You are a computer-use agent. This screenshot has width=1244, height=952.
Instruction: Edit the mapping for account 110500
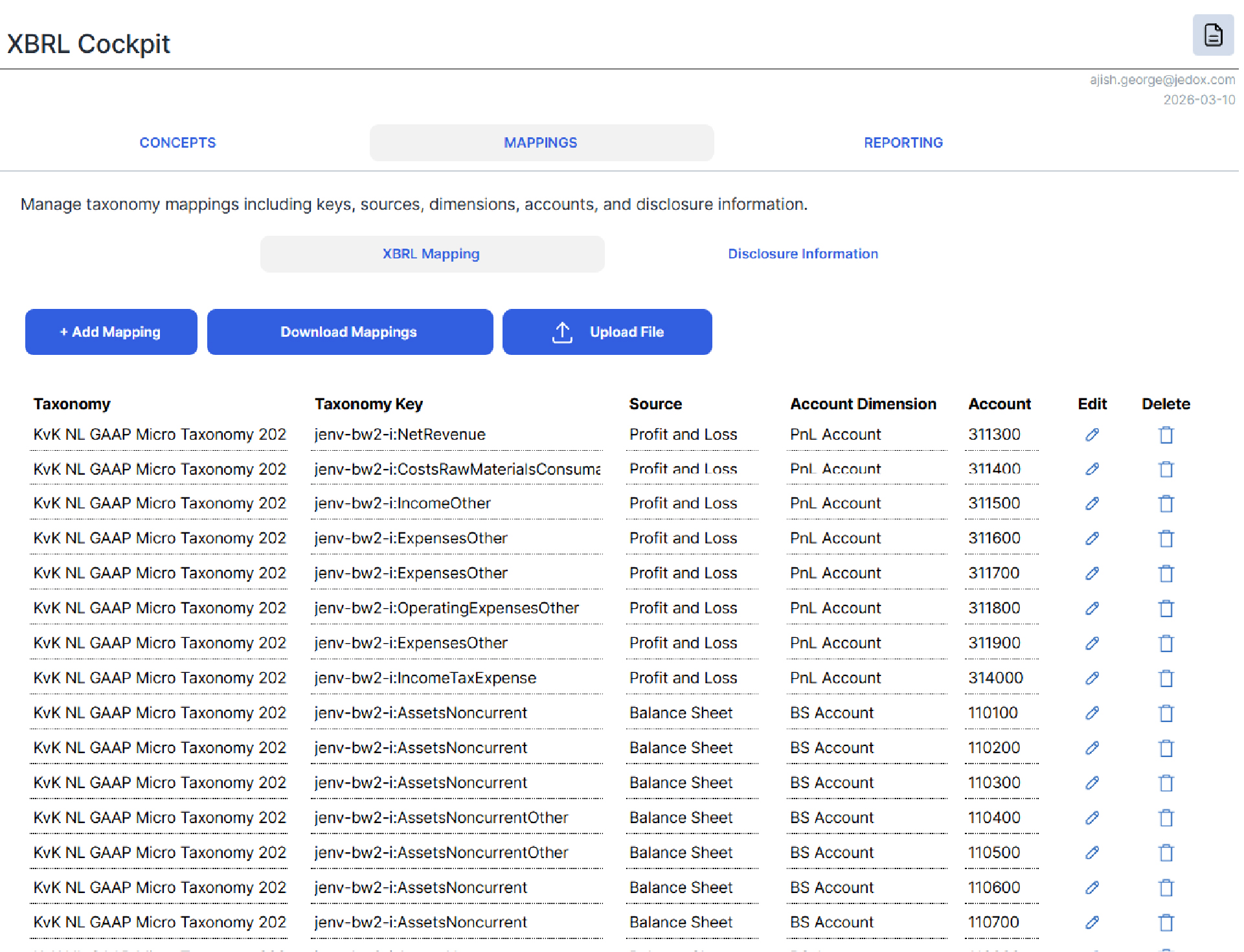pos(1092,853)
